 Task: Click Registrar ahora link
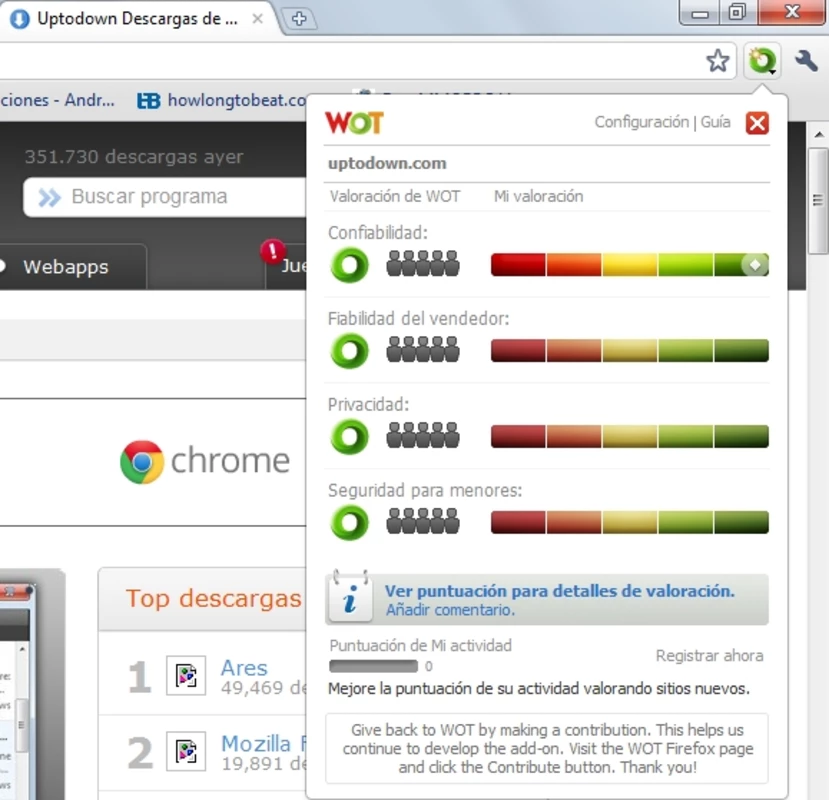[710, 656]
